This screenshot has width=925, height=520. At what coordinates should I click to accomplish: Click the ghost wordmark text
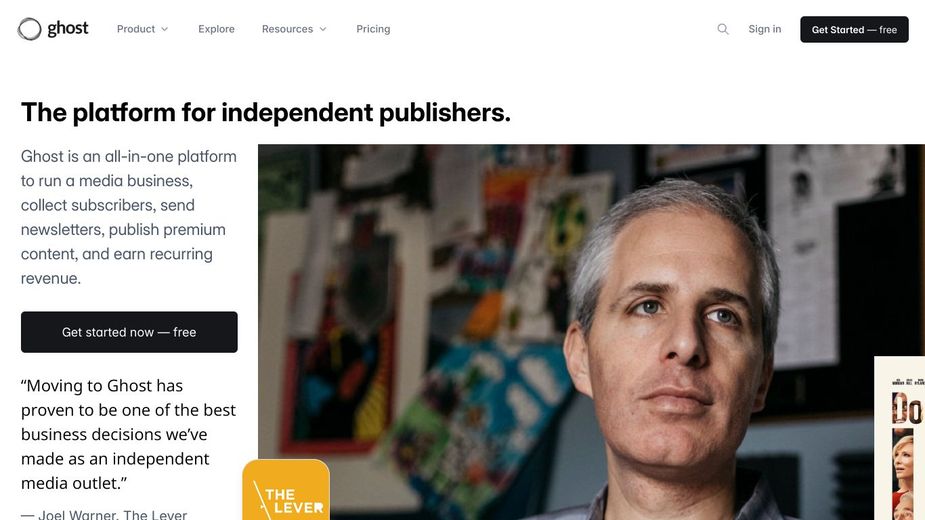(68, 28)
